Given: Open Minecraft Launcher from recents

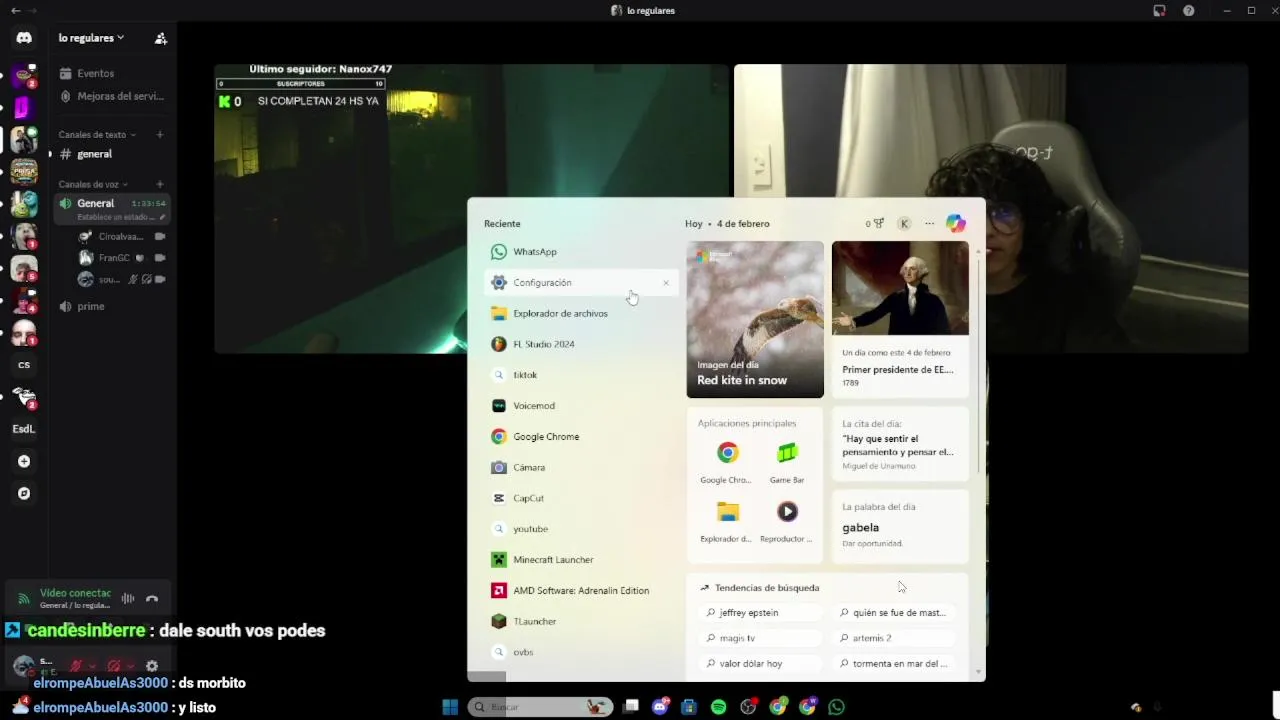Looking at the screenshot, I should (580, 560).
